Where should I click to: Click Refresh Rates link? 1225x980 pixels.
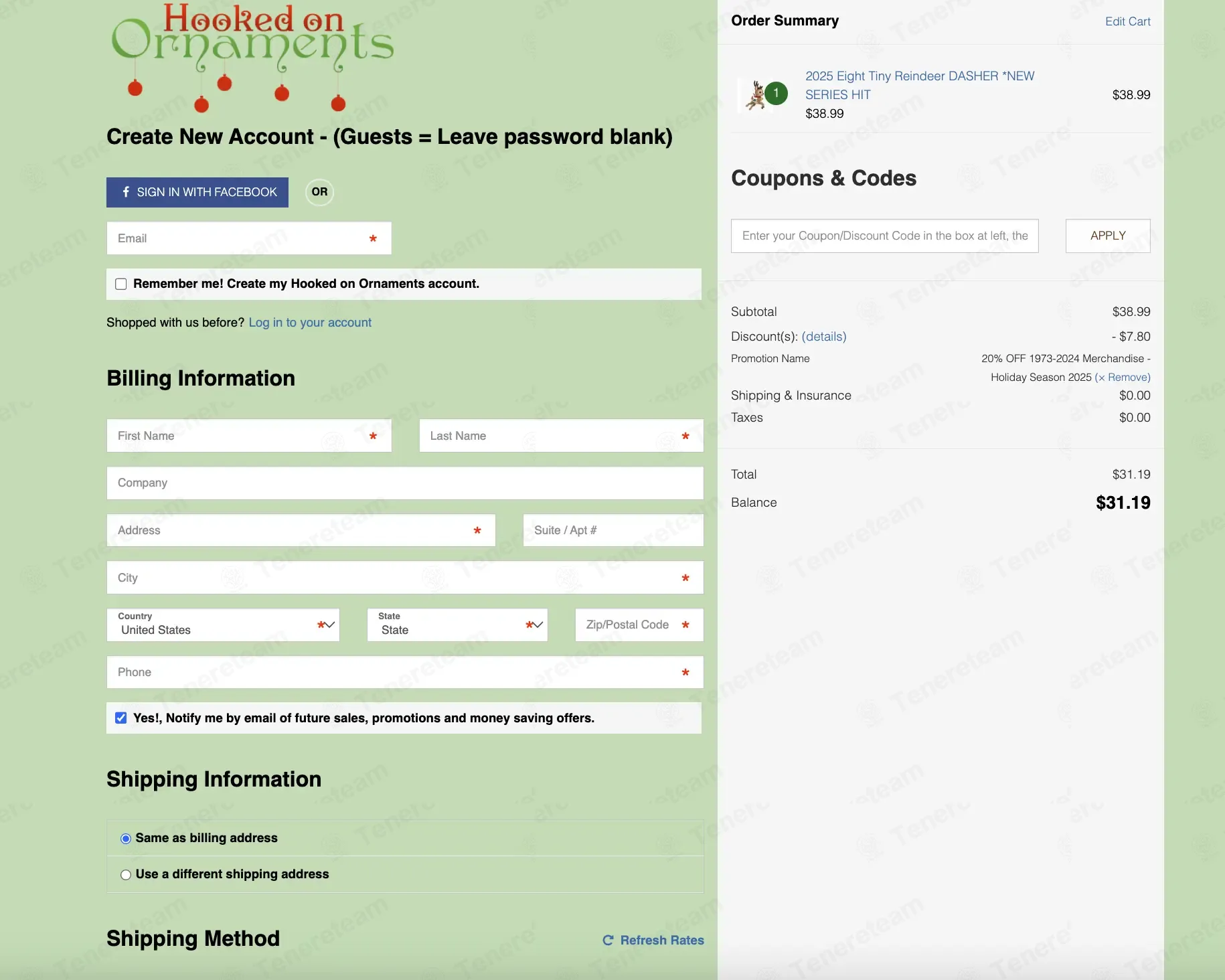click(653, 940)
